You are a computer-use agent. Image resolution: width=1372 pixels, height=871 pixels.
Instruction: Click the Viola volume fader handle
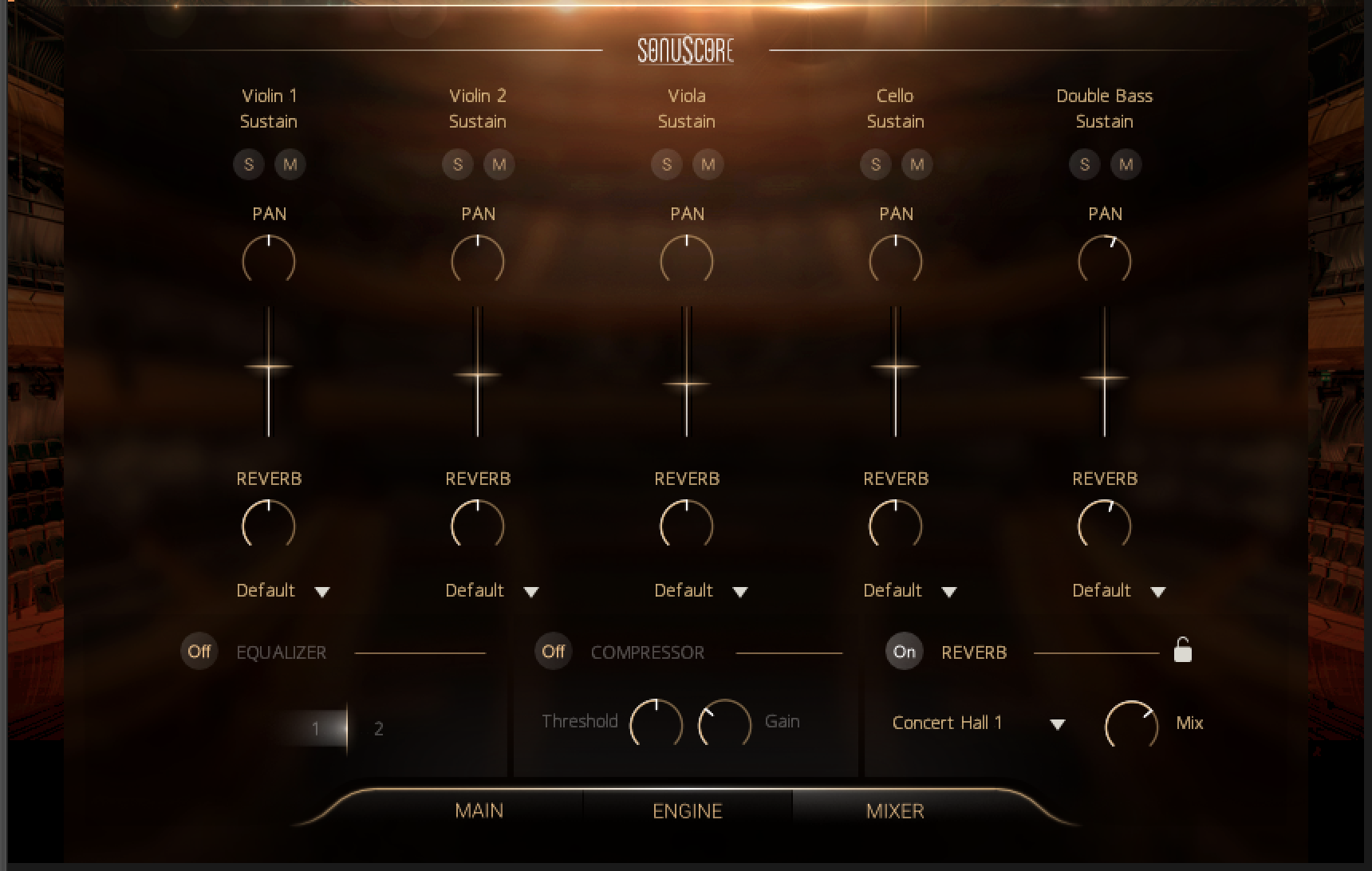687,384
